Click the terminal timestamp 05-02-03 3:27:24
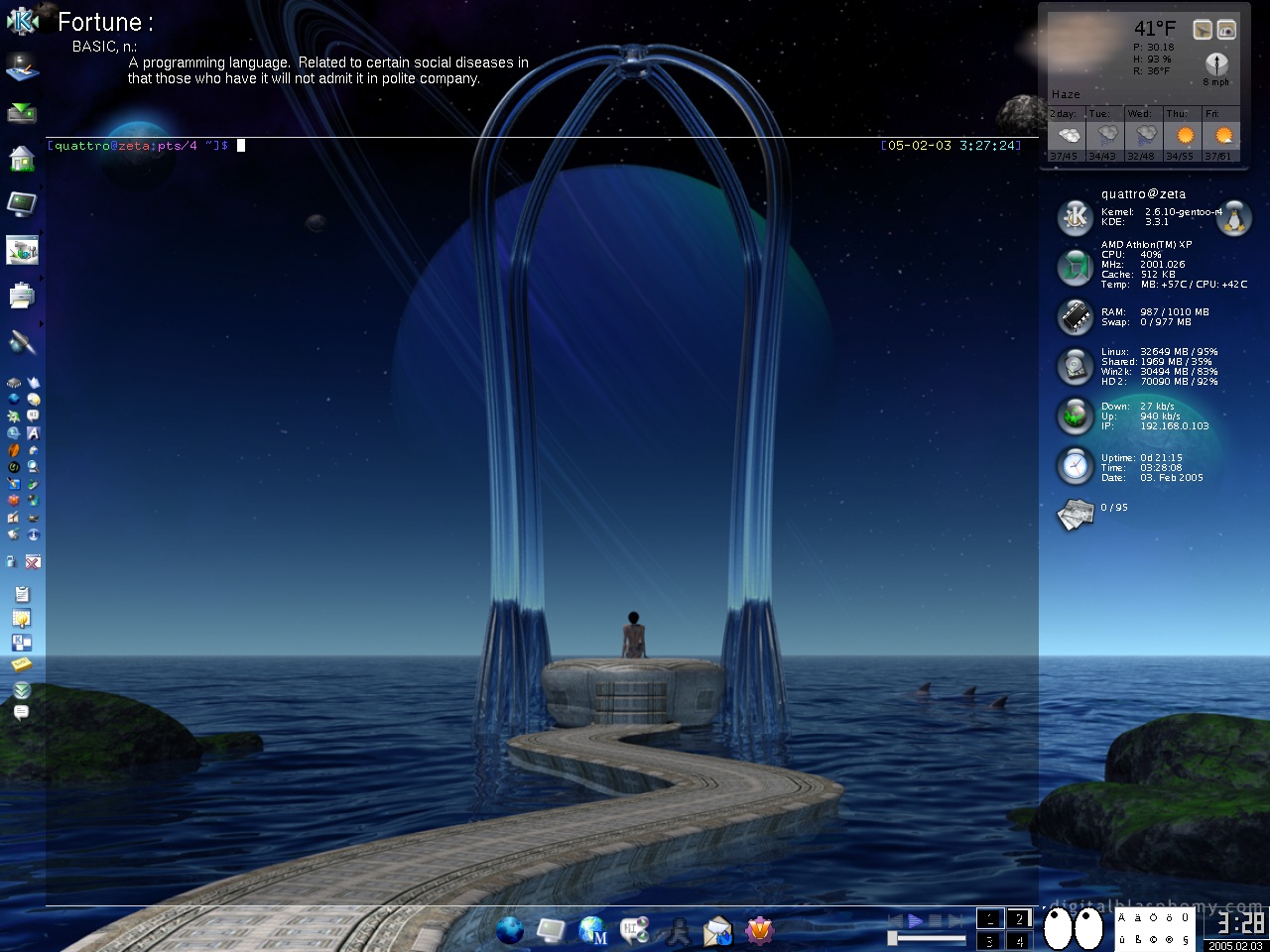The image size is (1270, 952). [952, 146]
